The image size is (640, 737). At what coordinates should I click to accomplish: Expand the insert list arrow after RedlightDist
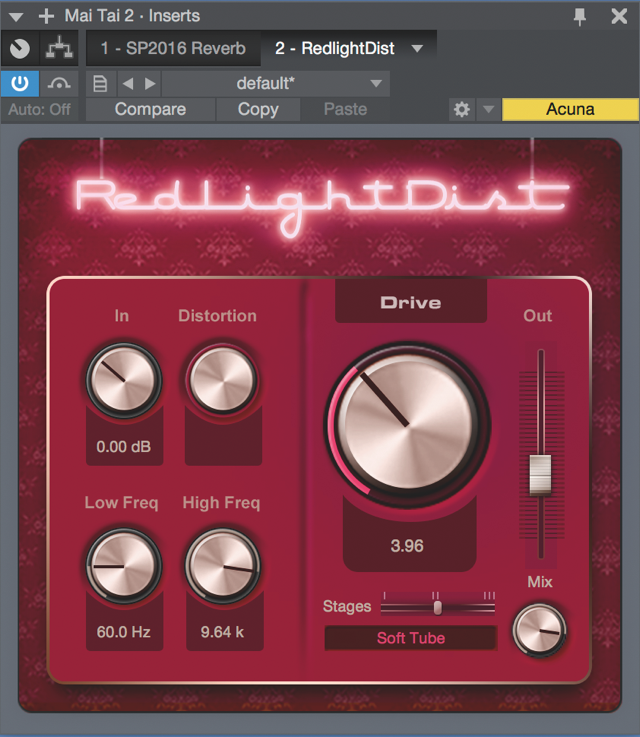[417, 48]
